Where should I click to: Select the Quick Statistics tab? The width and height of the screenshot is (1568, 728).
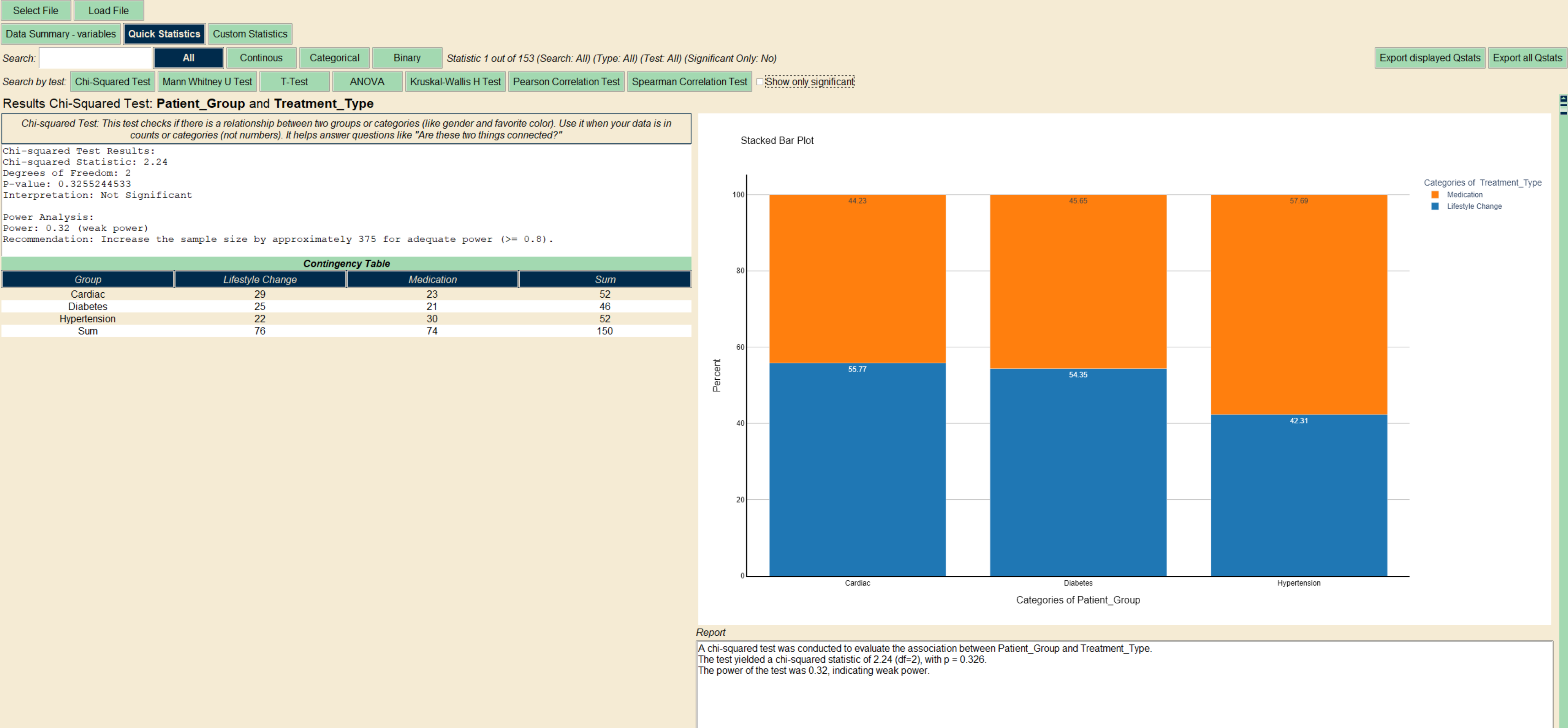click(x=164, y=34)
